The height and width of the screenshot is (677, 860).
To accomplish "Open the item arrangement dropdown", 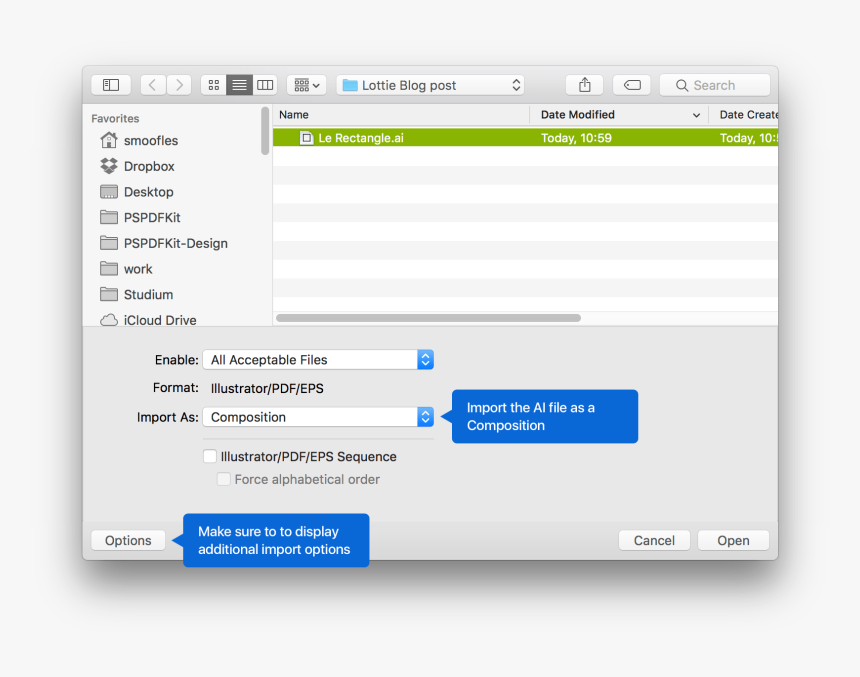I will [307, 85].
